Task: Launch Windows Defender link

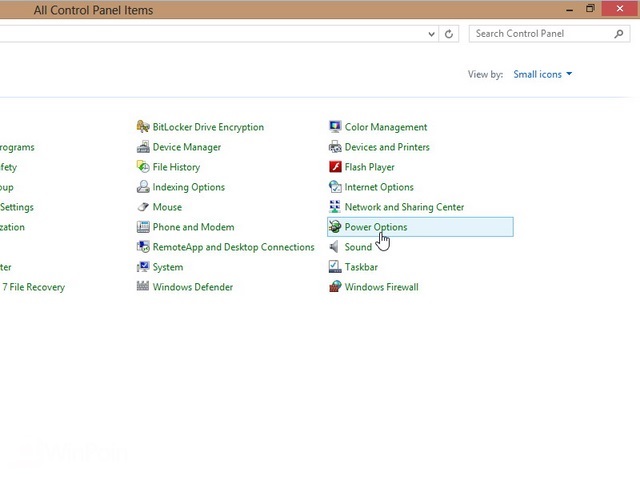Action: (x=193, y=287)
